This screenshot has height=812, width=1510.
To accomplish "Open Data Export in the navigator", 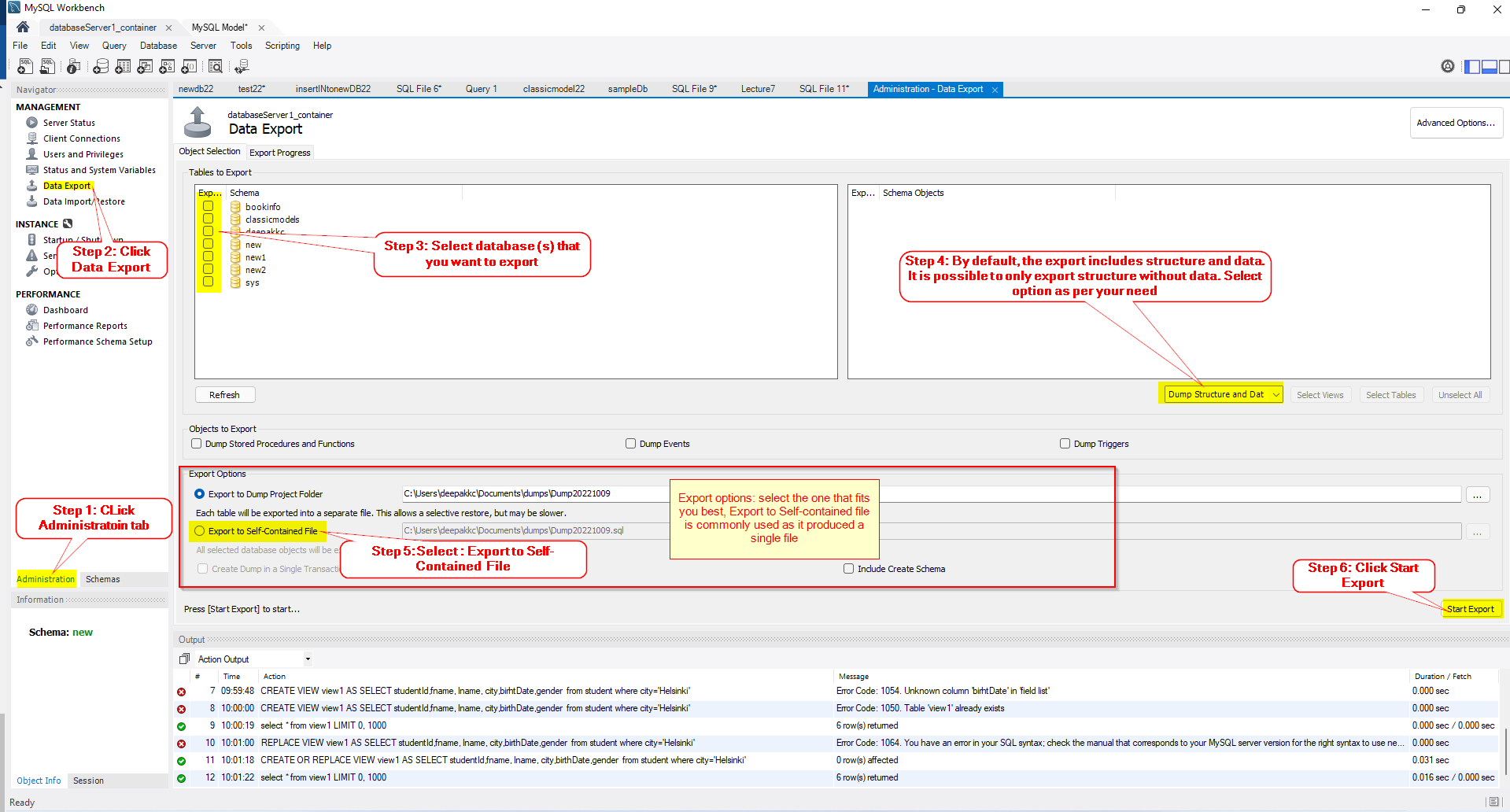I will click(67, 186).
